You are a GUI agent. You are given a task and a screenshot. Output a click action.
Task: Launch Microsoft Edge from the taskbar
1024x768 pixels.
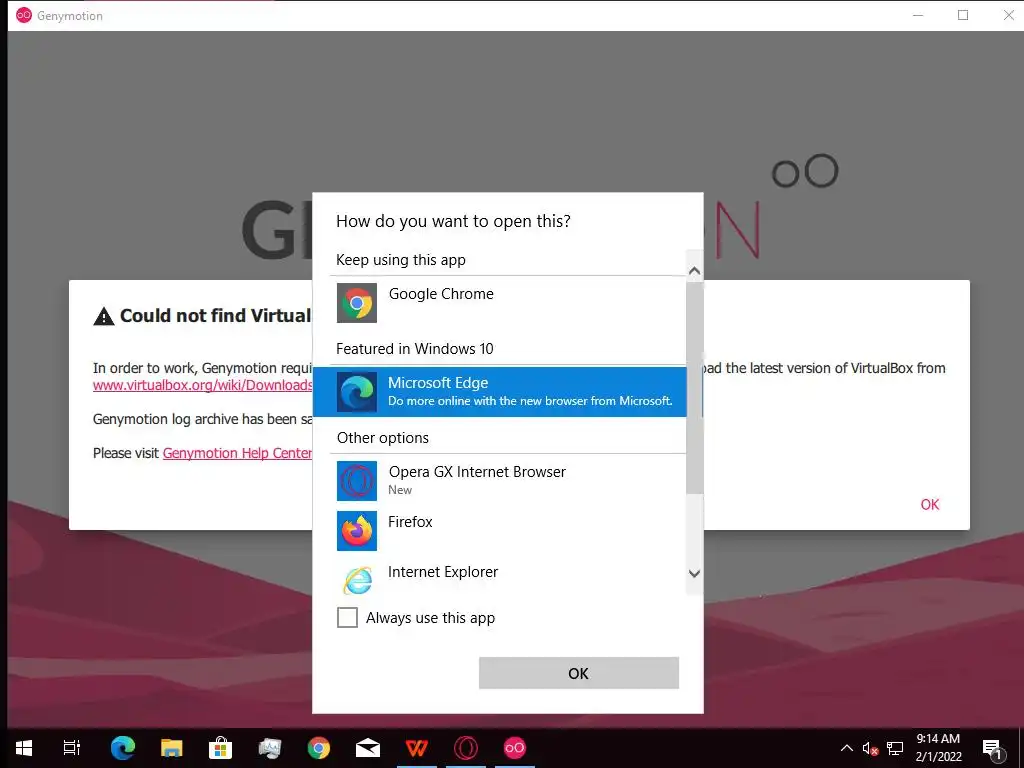[x=122, y=748]
